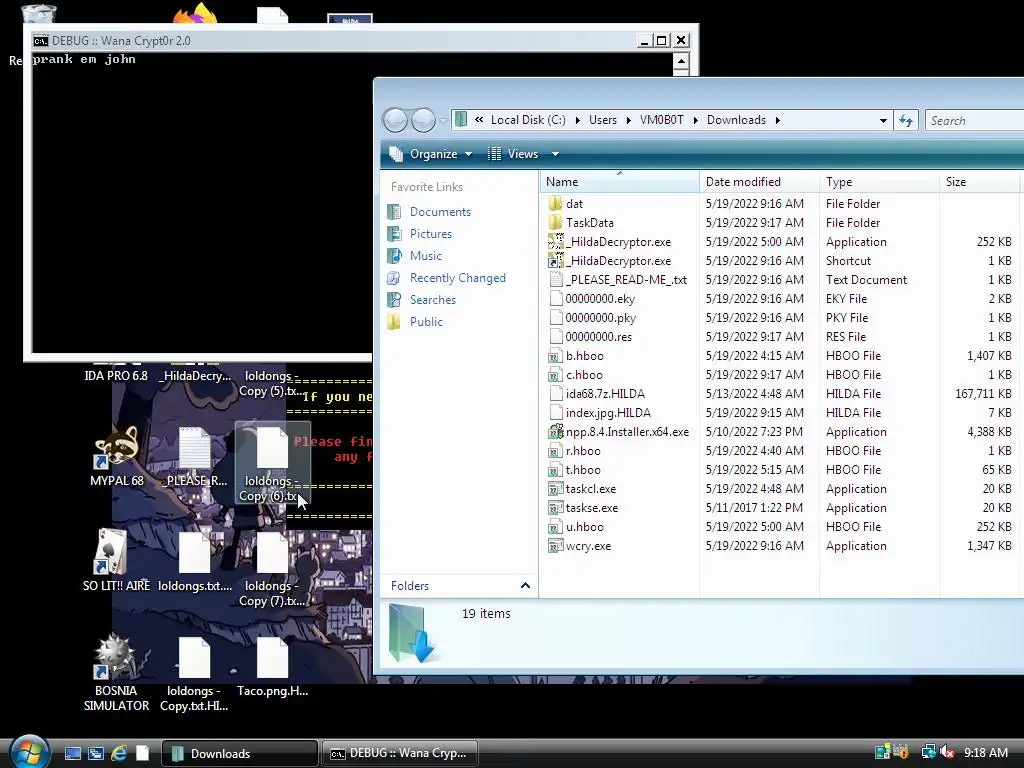Expand the address bar history dropdown
Image resolution: width=1024 pixels, height=768 pixels.
coord(883,120)
